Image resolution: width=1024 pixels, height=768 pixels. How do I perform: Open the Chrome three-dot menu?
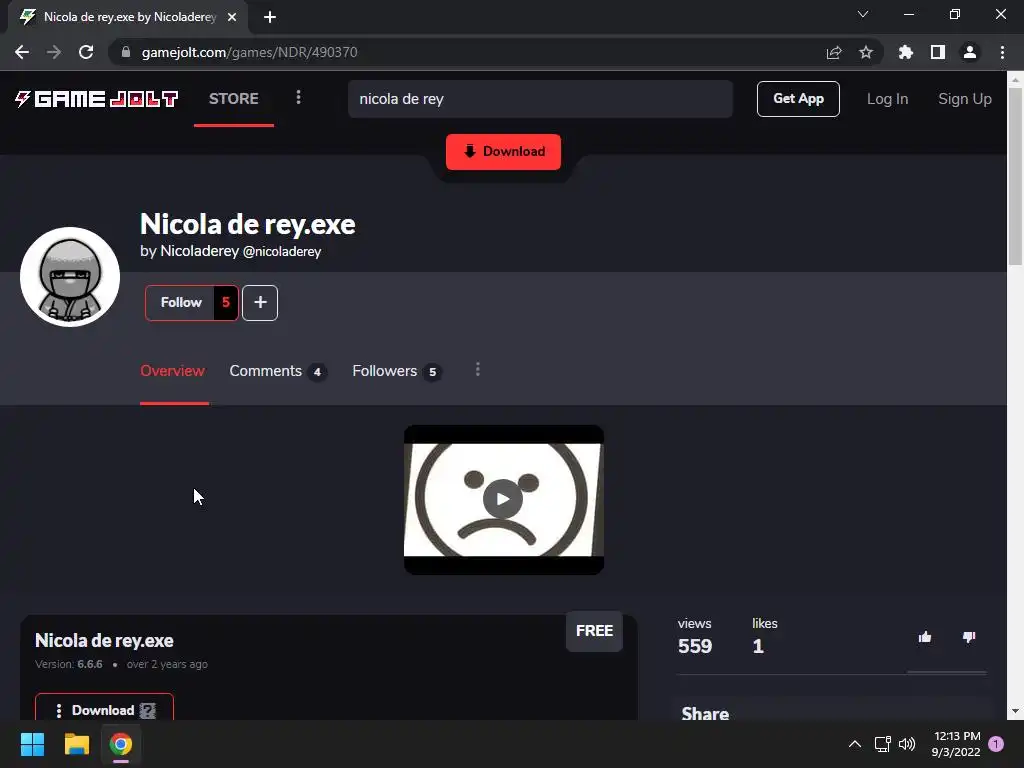click(1002, 52)
